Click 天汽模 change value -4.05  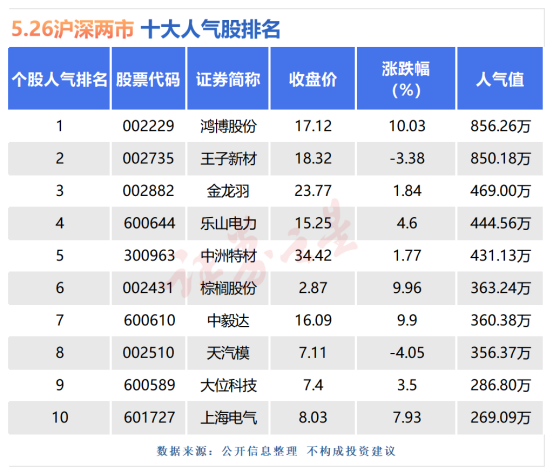pos(407,353)
